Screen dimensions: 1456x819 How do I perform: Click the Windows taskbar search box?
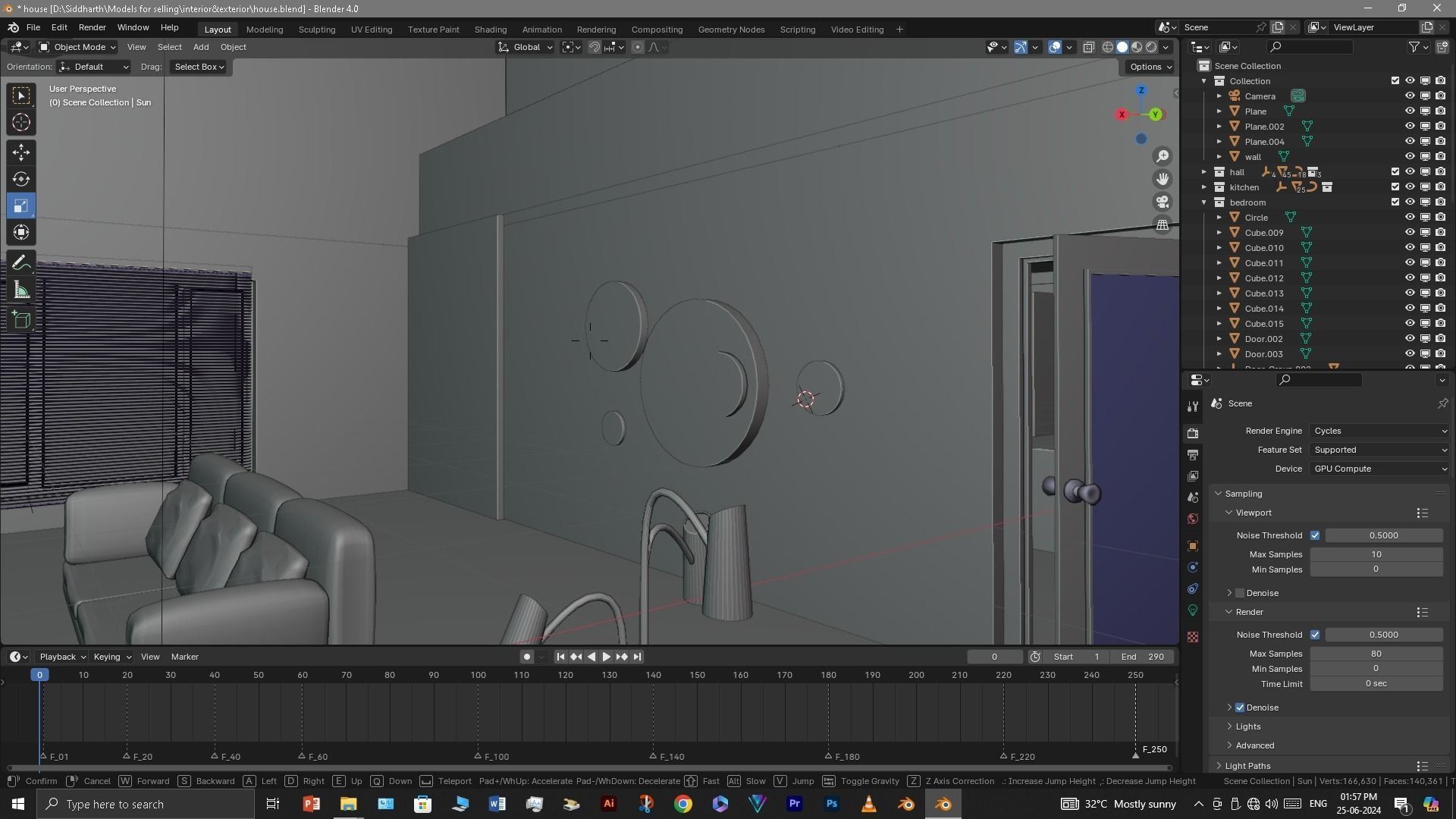tap(146, 804)
